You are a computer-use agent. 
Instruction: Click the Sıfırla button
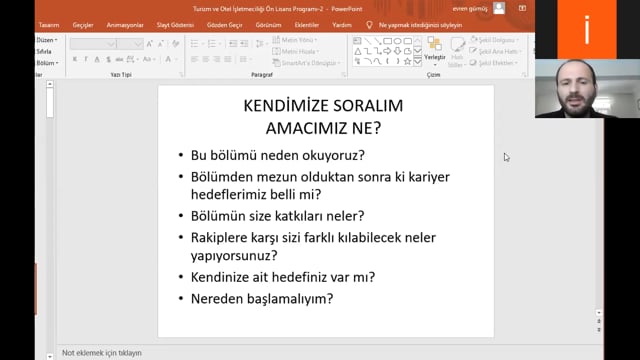[44, 51]
